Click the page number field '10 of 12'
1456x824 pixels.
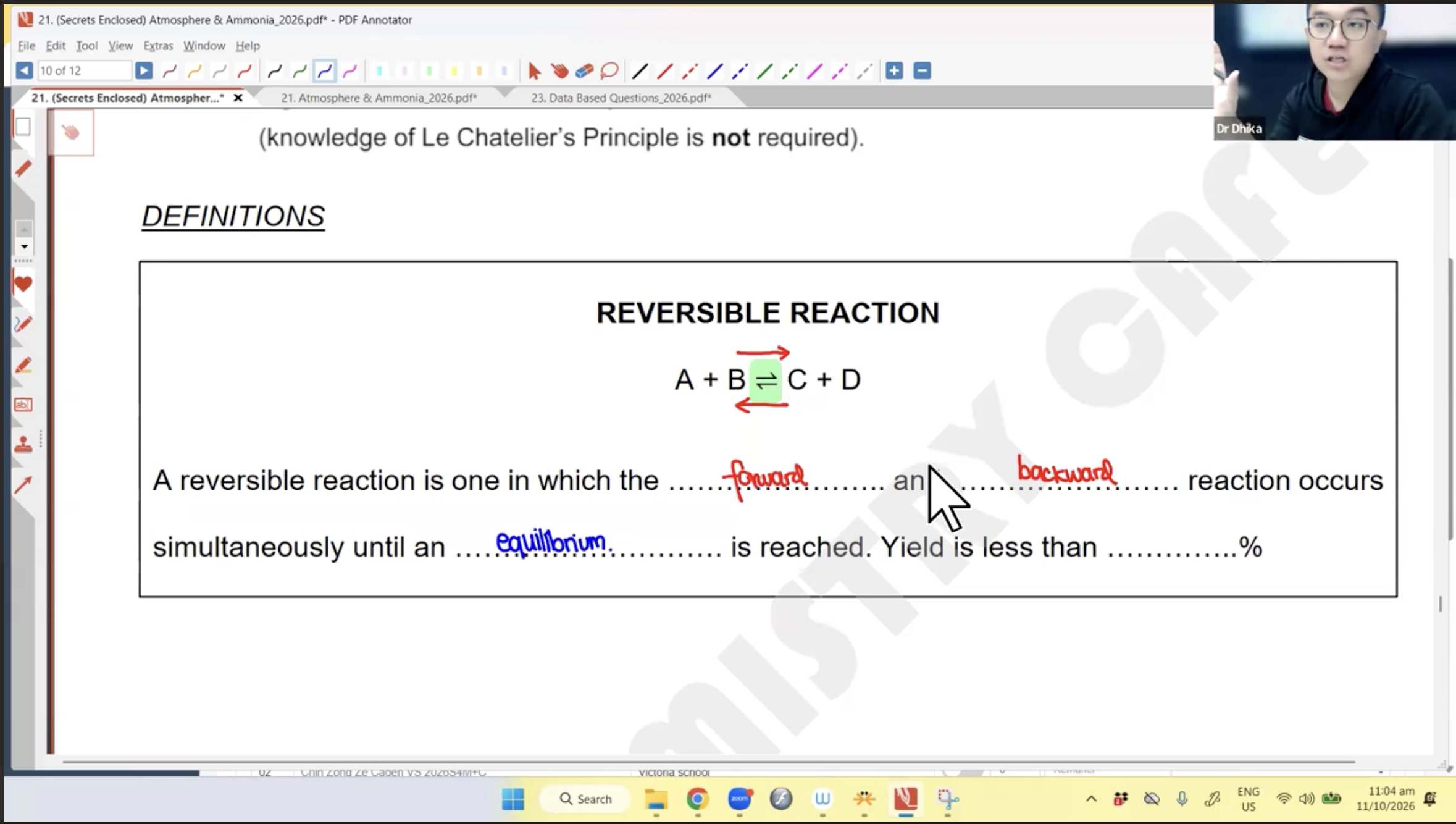pyautogui.click(x=84, y=70)
